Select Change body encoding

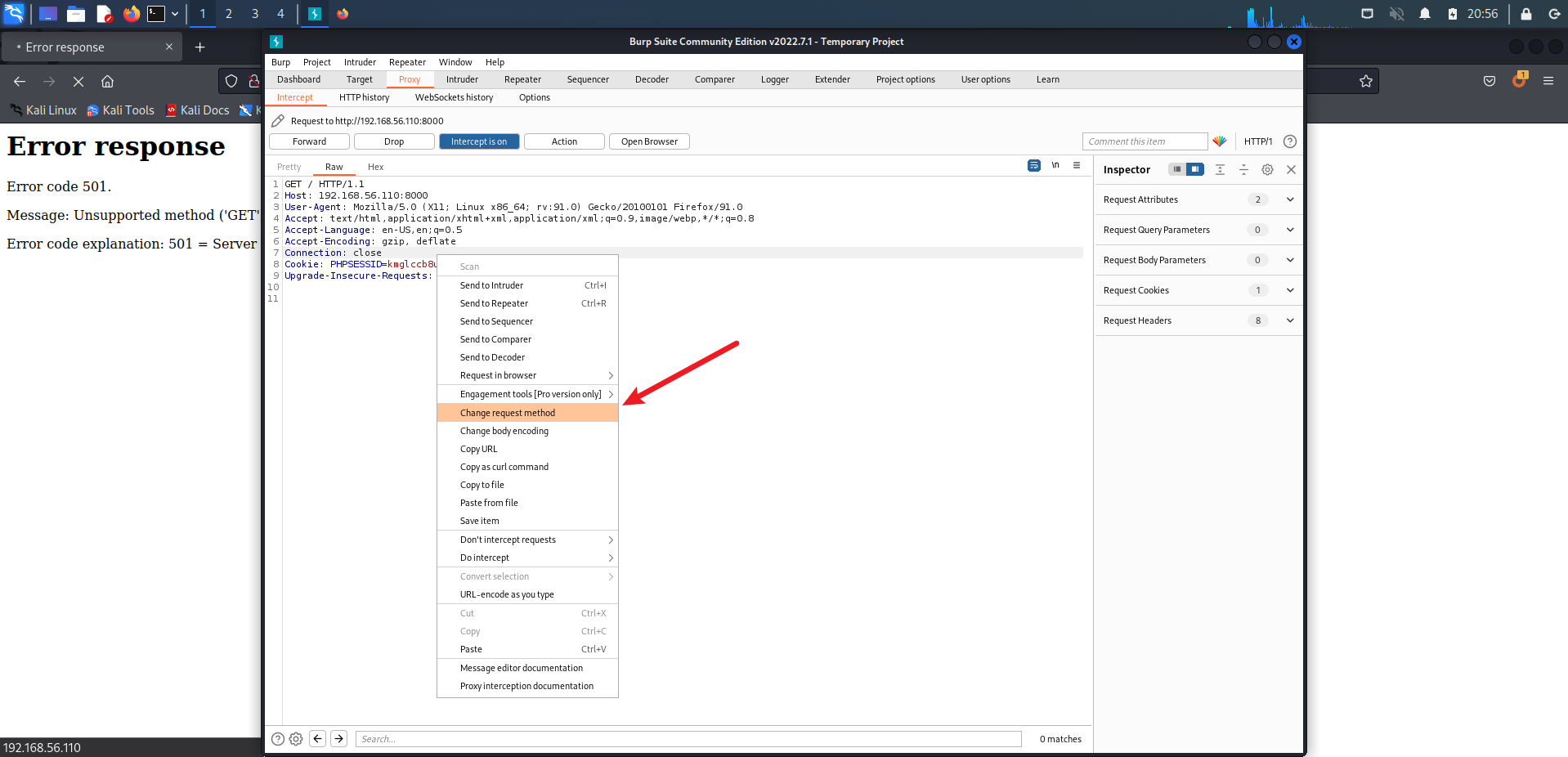point(527,431)
